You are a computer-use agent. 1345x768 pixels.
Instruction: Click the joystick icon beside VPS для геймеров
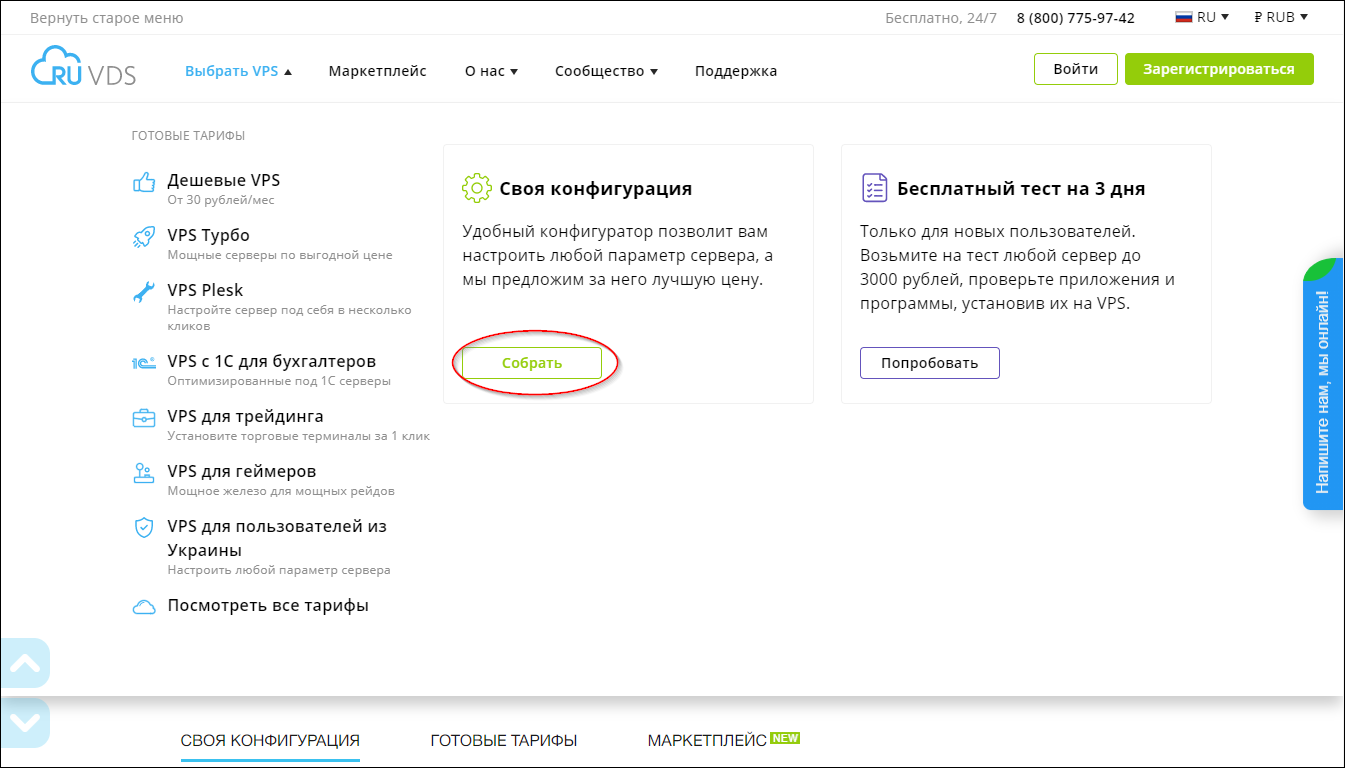click(144, 473)
